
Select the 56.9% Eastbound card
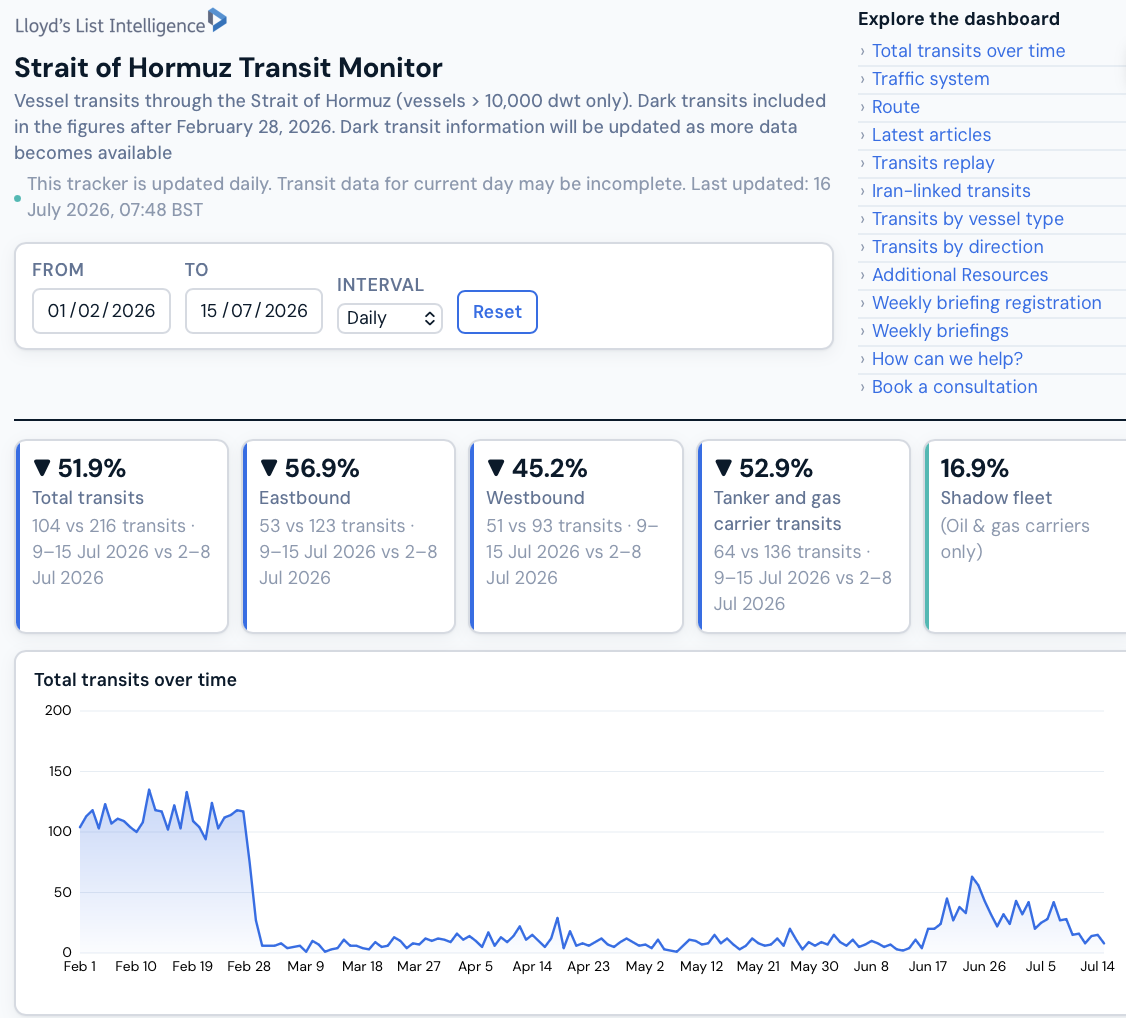[349, 536]
